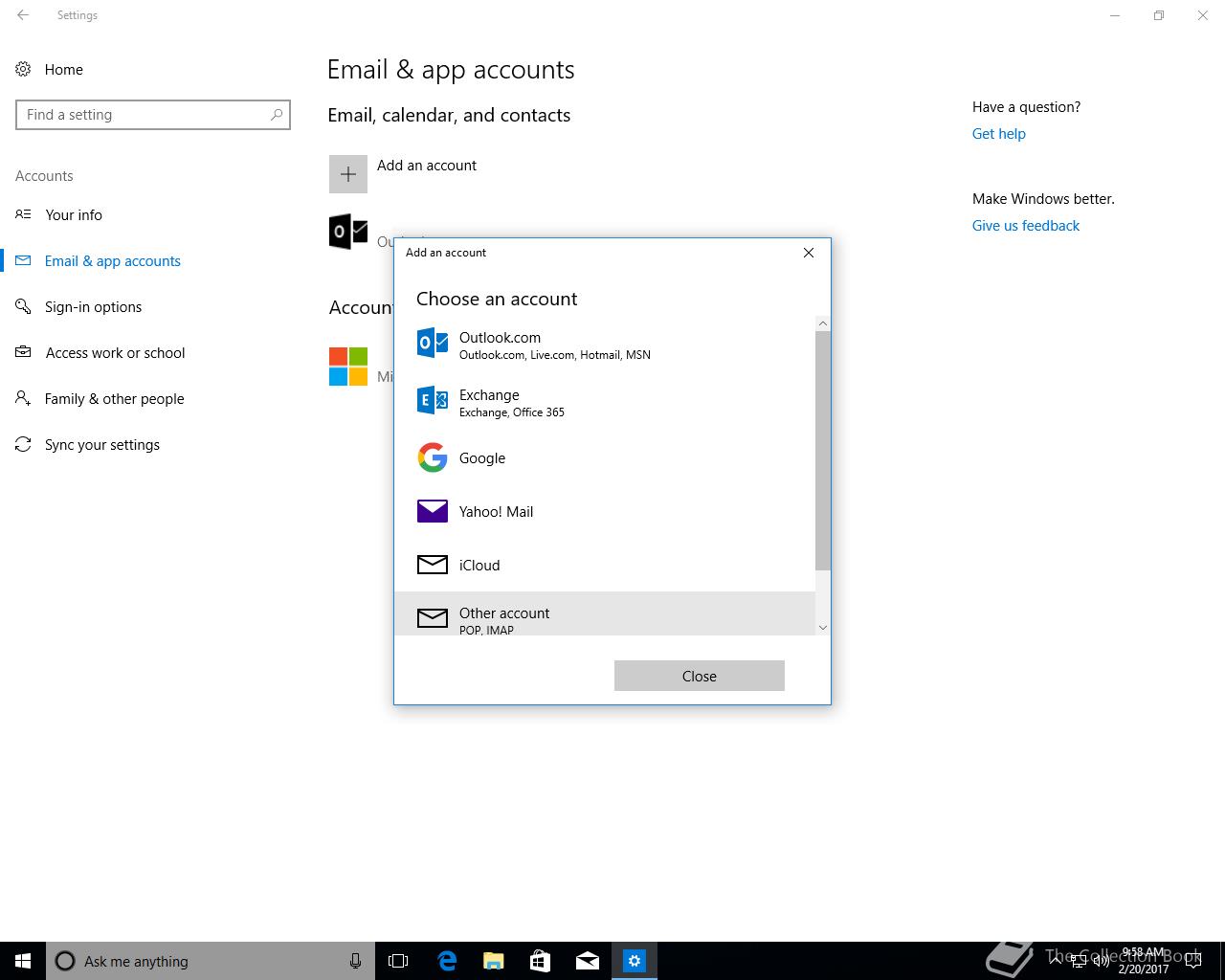Open the Get help link
Screen dimensions: 1225x980
coord(999,134)
